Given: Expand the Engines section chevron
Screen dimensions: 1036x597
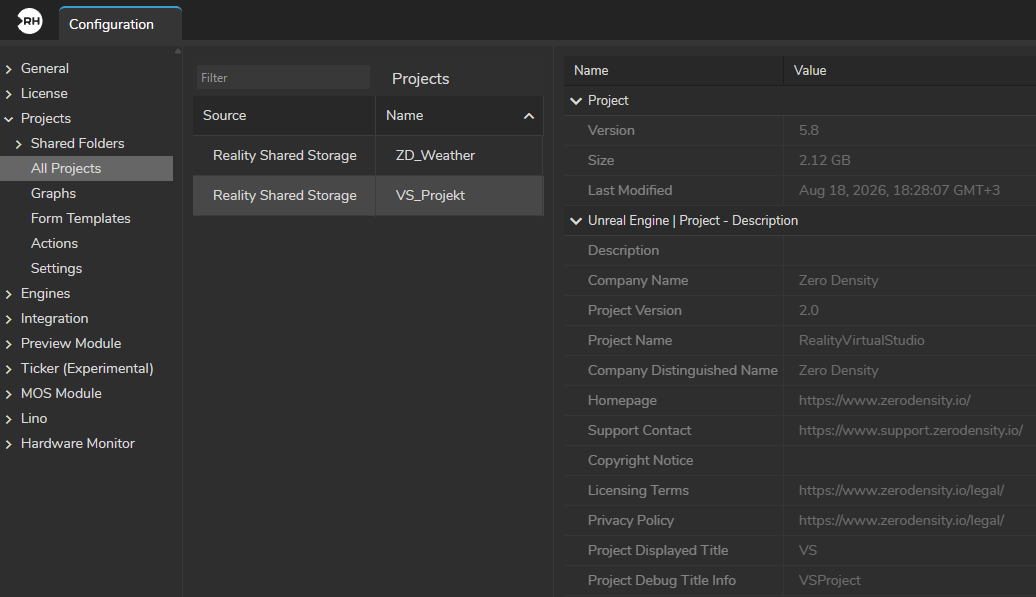Looking at the screenshot, I should (x=9, y=294).
